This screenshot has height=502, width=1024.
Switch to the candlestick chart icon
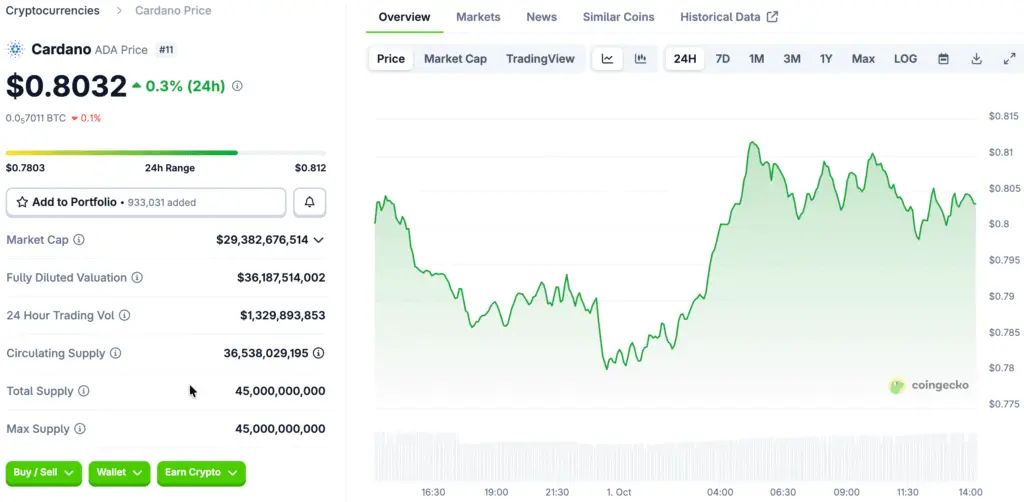point(640,59)
